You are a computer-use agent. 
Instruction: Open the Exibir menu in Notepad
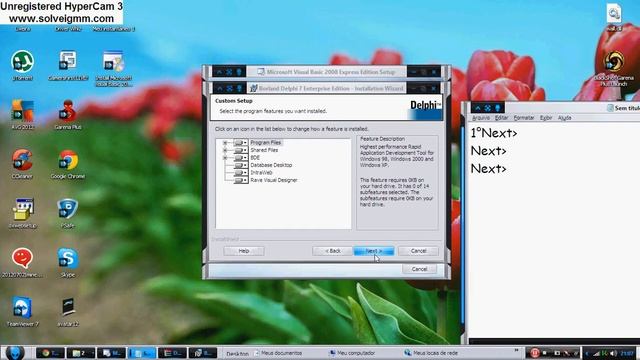[546, 118]
